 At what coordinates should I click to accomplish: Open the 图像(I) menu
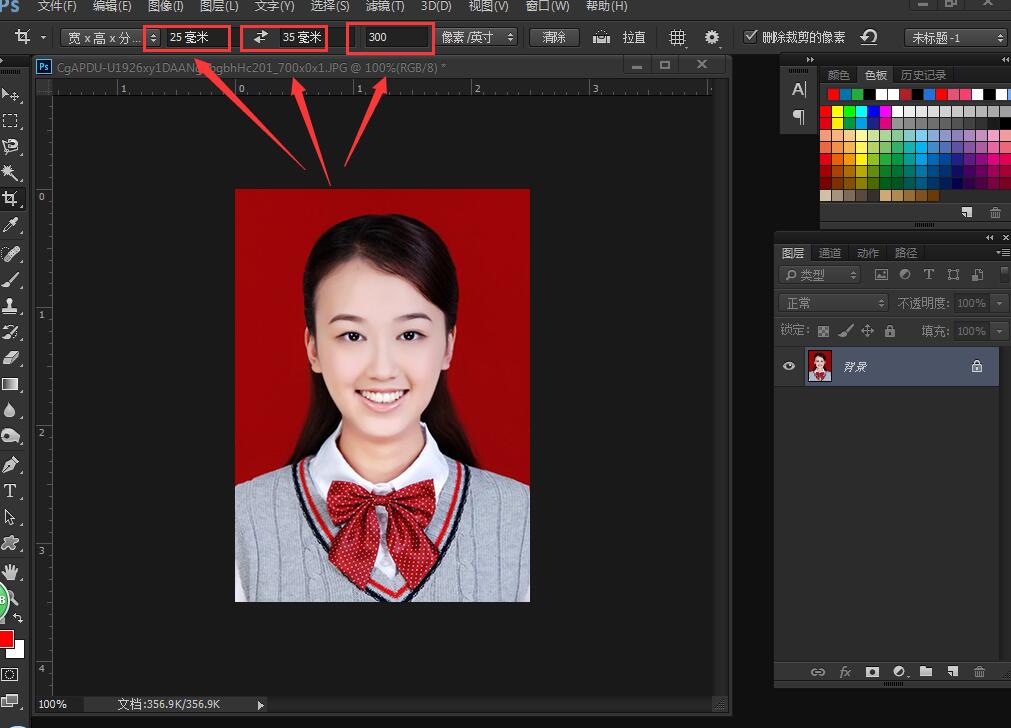(165, 6)
